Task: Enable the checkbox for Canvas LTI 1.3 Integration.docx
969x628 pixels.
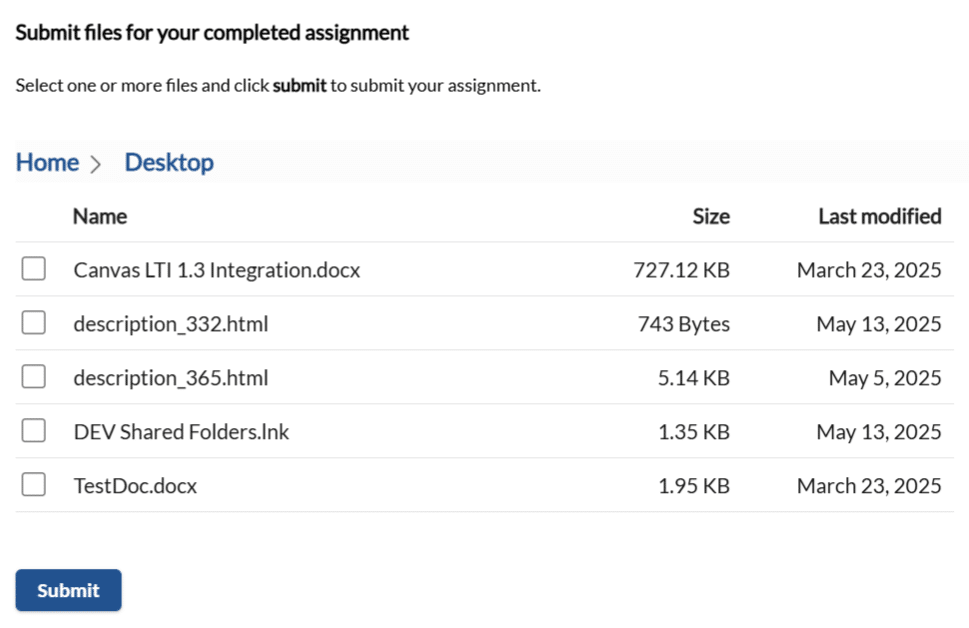Action: click(33, 268)
